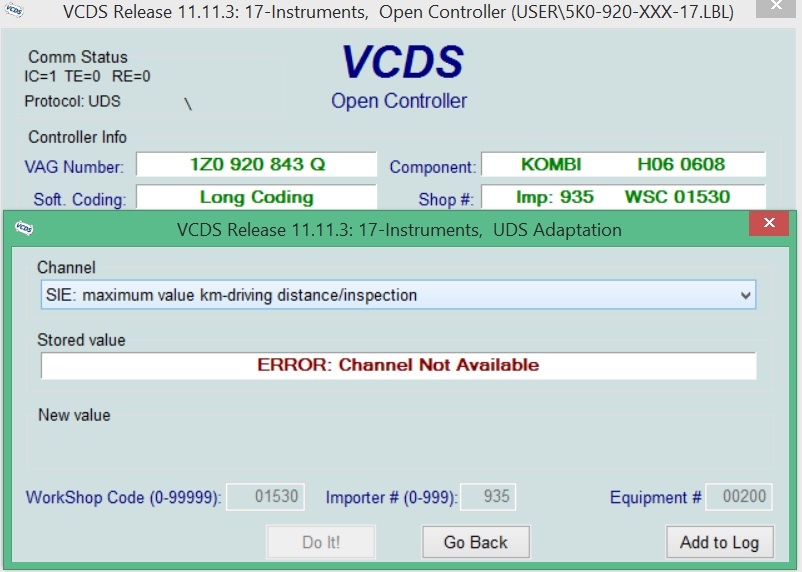
Task: Click the 'Stored value' label
Action: 81,340
